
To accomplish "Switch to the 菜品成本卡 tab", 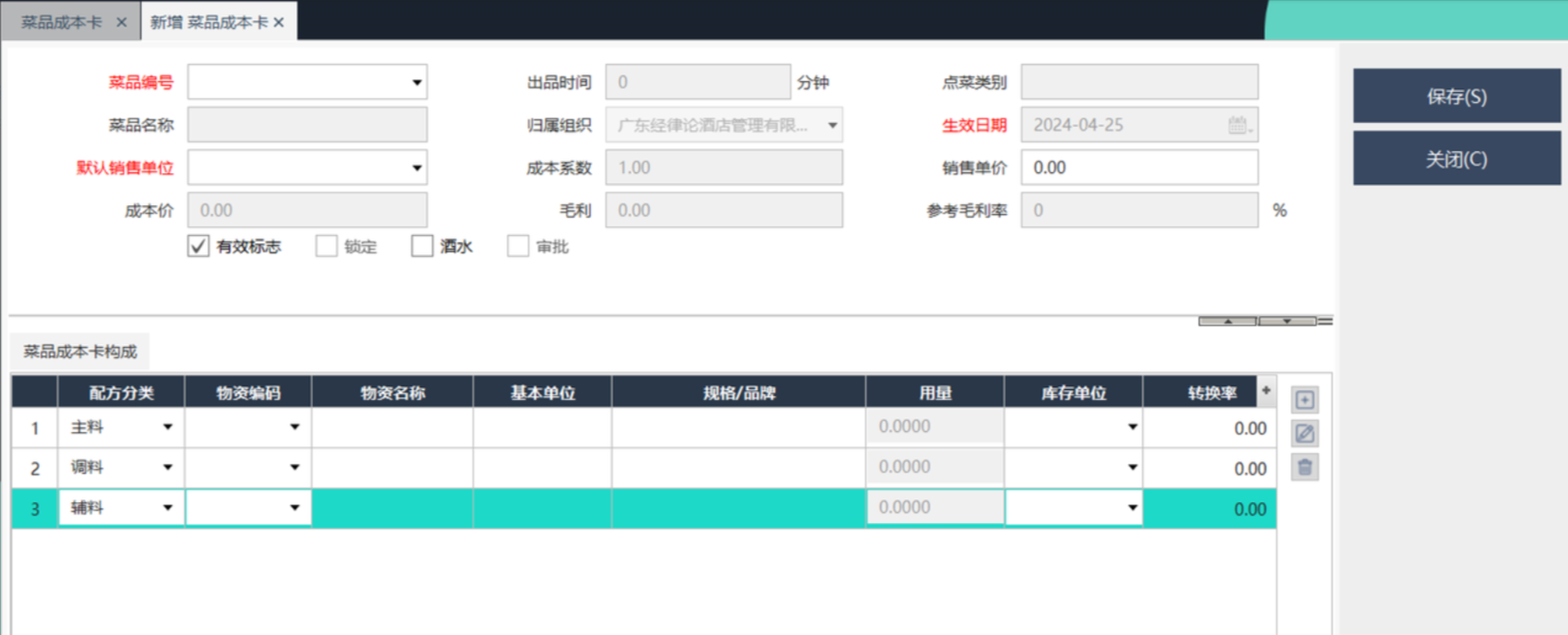I will point(62,23).
